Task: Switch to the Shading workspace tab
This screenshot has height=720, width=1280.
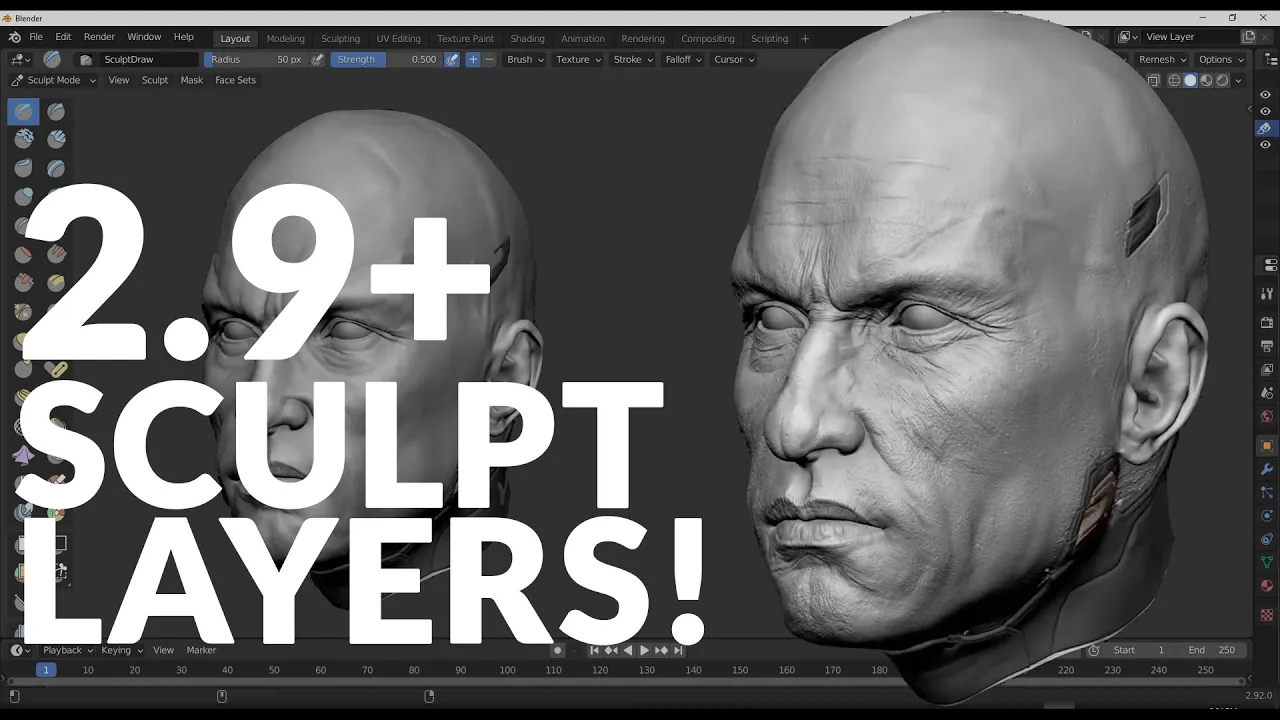Action: tap(527, 38)
